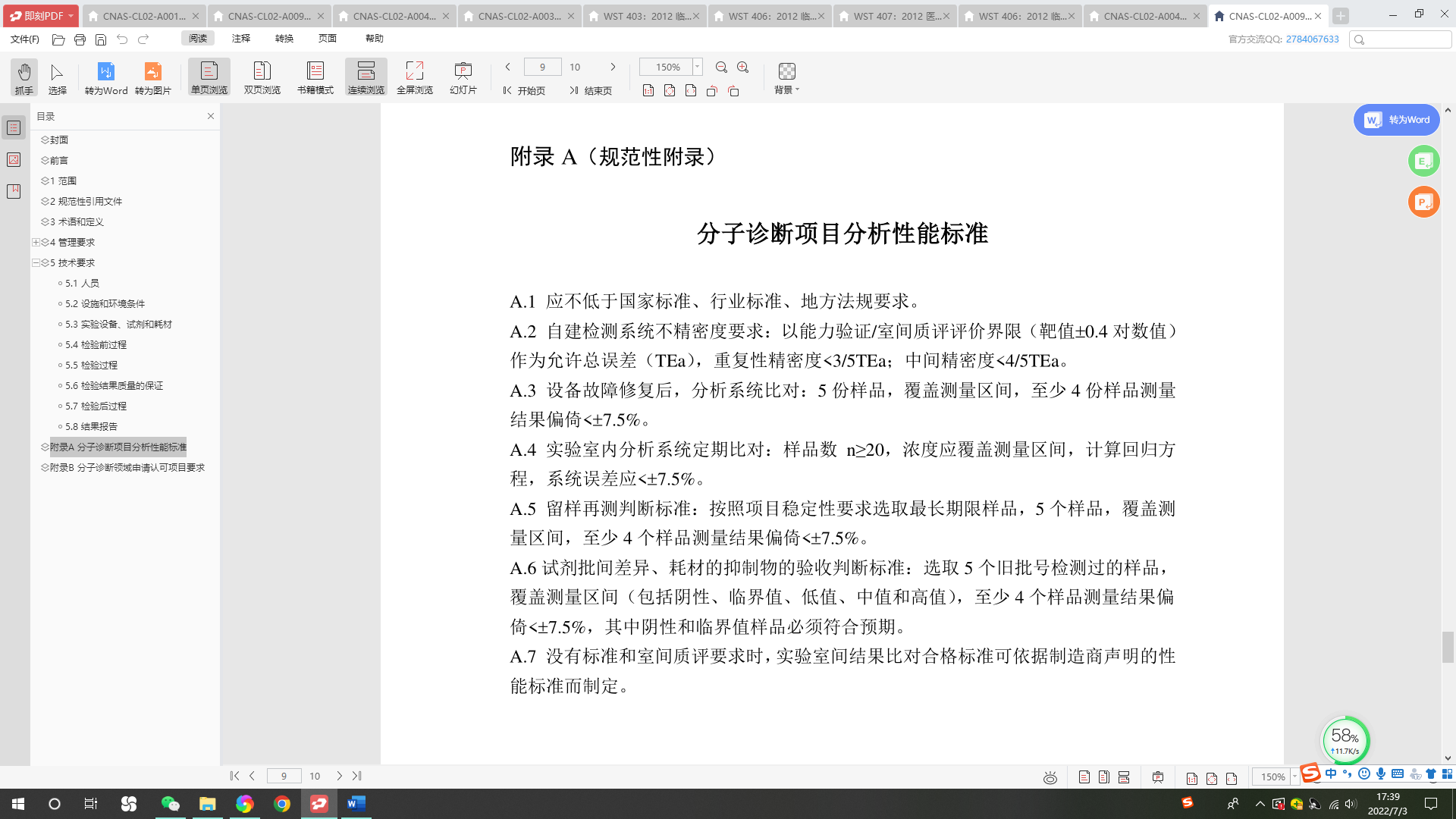The height and width of the screenshot is (819, 1456).
Task: Click the page number input field
Action: 542,67
